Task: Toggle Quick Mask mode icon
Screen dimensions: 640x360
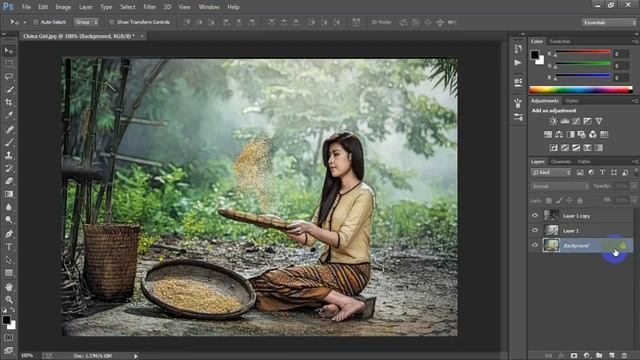Action: (x=9, y=338)
